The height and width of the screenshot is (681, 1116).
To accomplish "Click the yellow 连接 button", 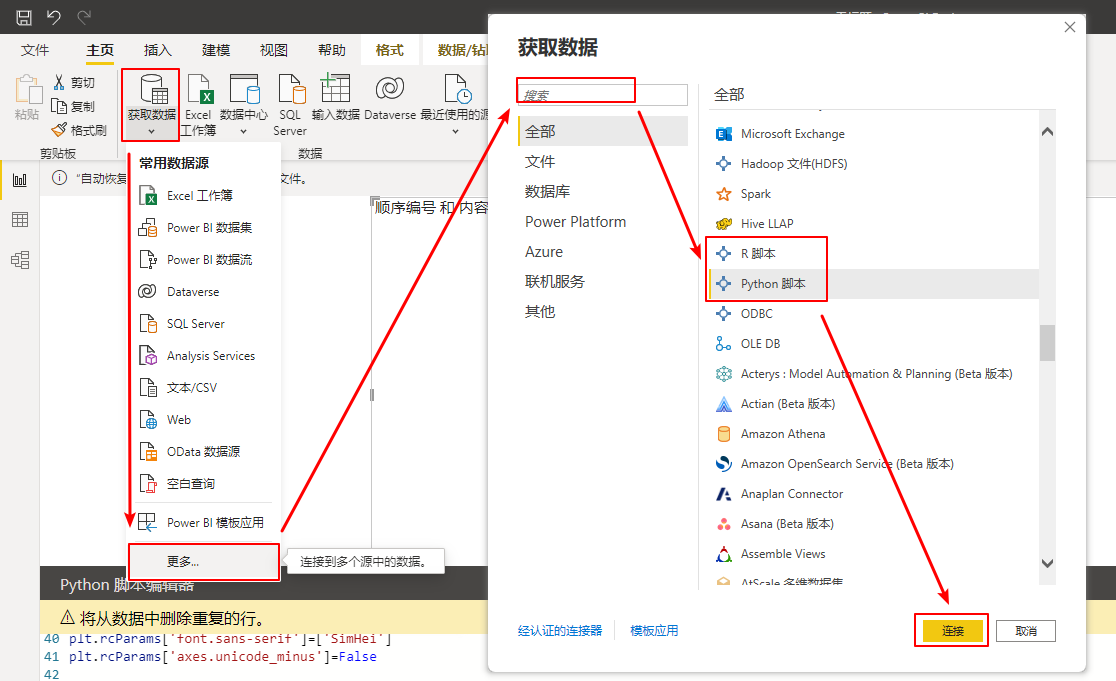I will tap(952, 630).
